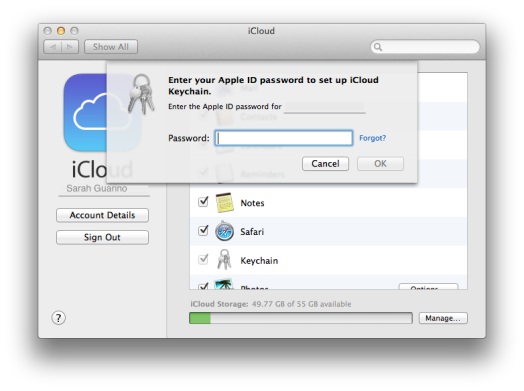Cancel the Apple ID password dialog
This screenshot has width=524, height=391.
point(325,164)
